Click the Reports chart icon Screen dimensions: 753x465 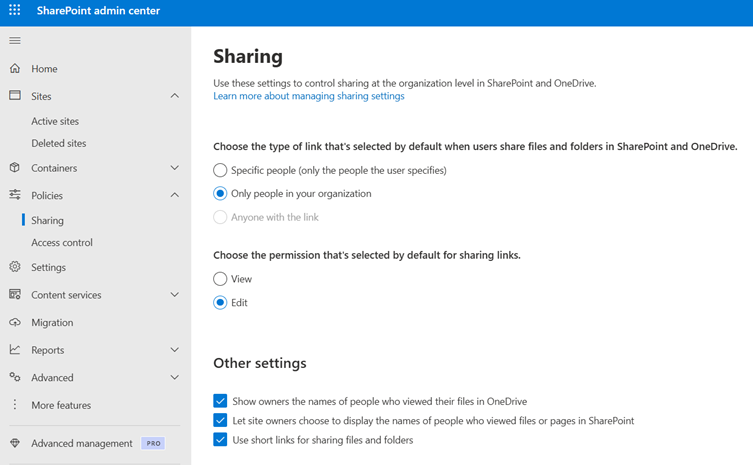15,350
